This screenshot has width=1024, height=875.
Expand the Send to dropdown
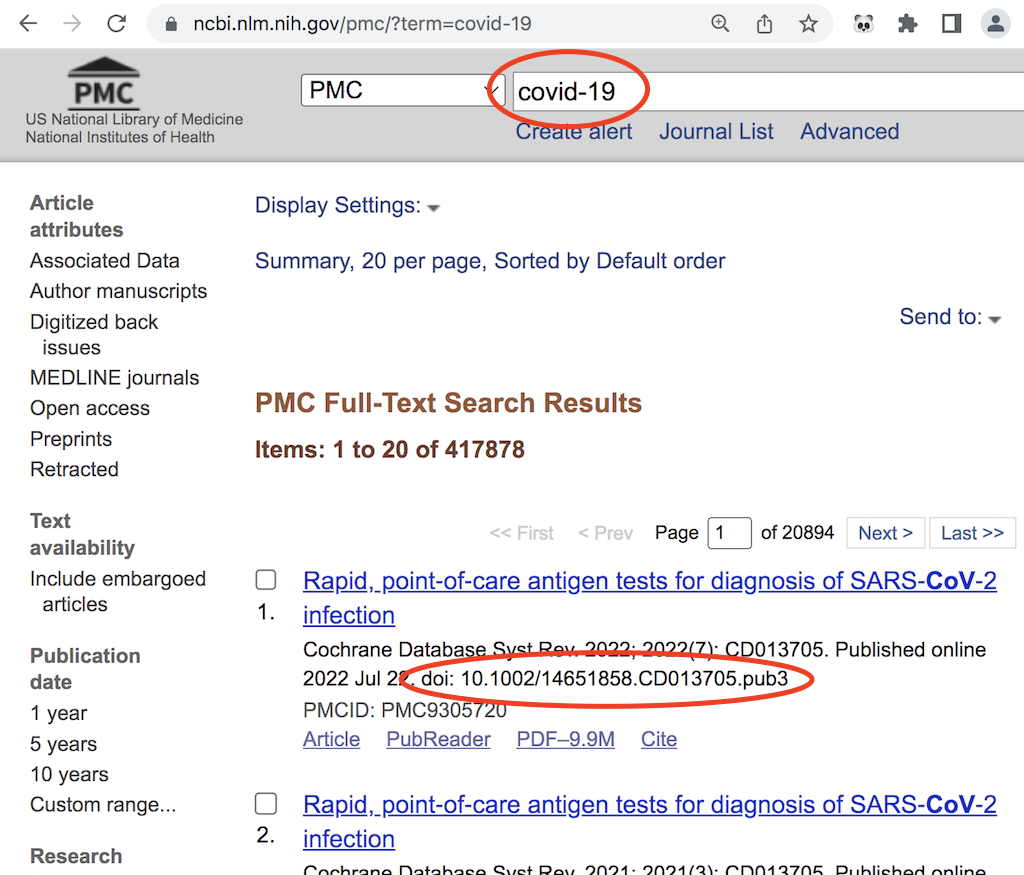coord(950,317)
